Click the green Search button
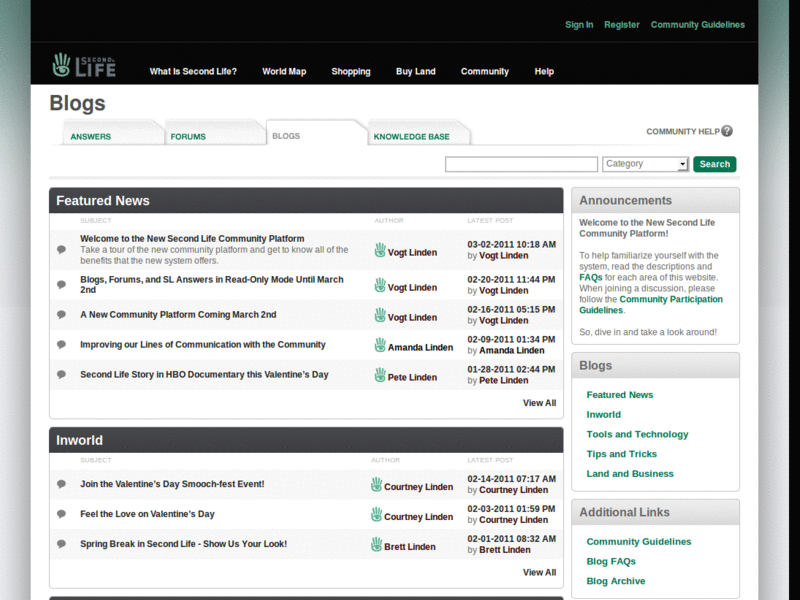 click(715, 164)
